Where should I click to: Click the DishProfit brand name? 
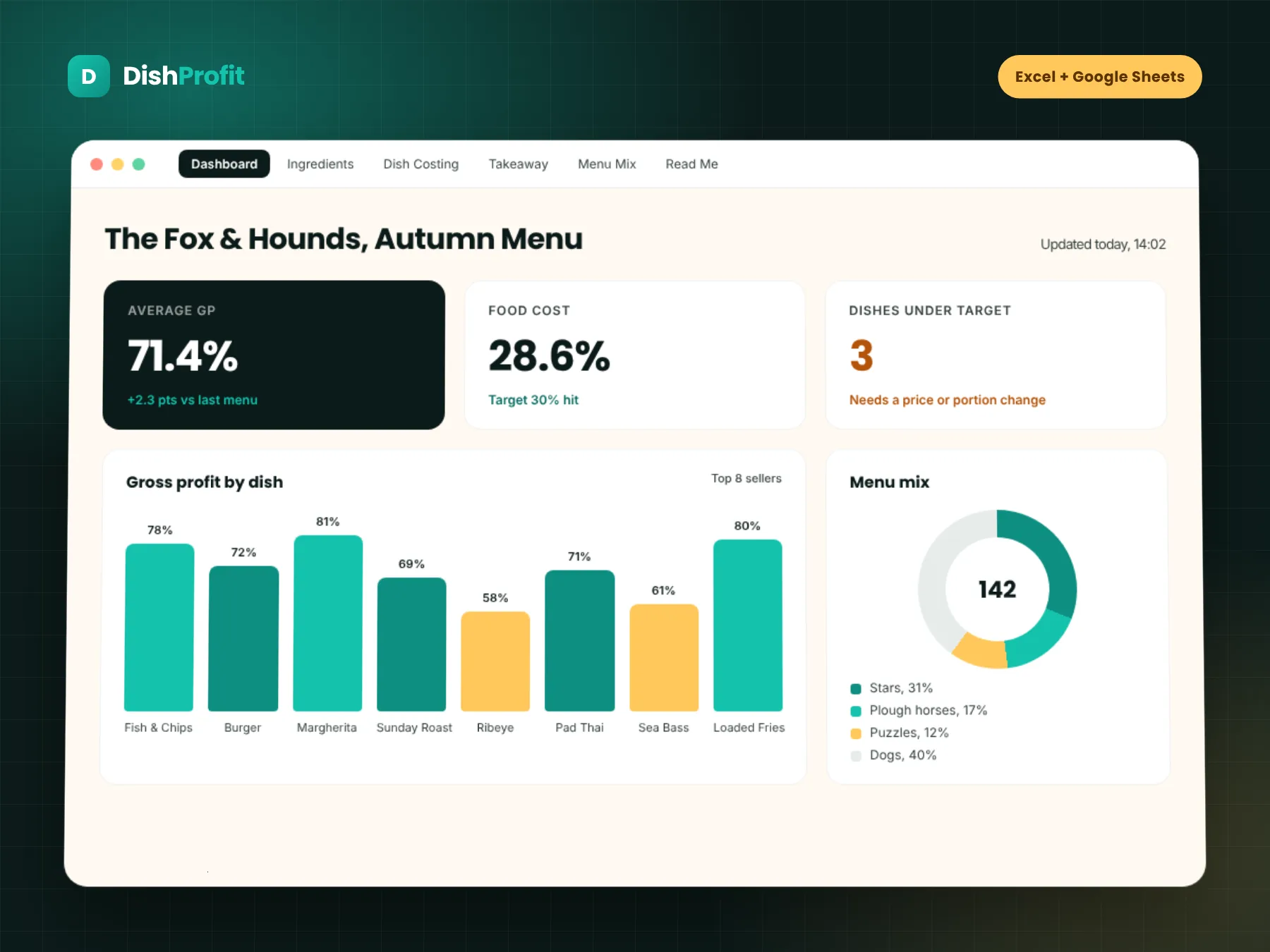pyautogui.click(x=183, y=75)
